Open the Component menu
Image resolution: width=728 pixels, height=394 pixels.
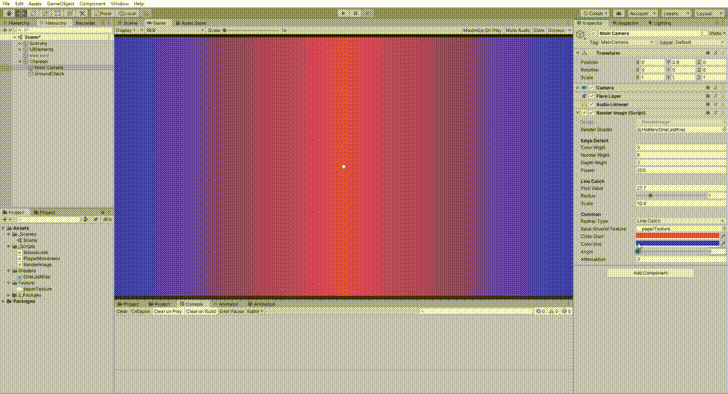coord(92,3)
